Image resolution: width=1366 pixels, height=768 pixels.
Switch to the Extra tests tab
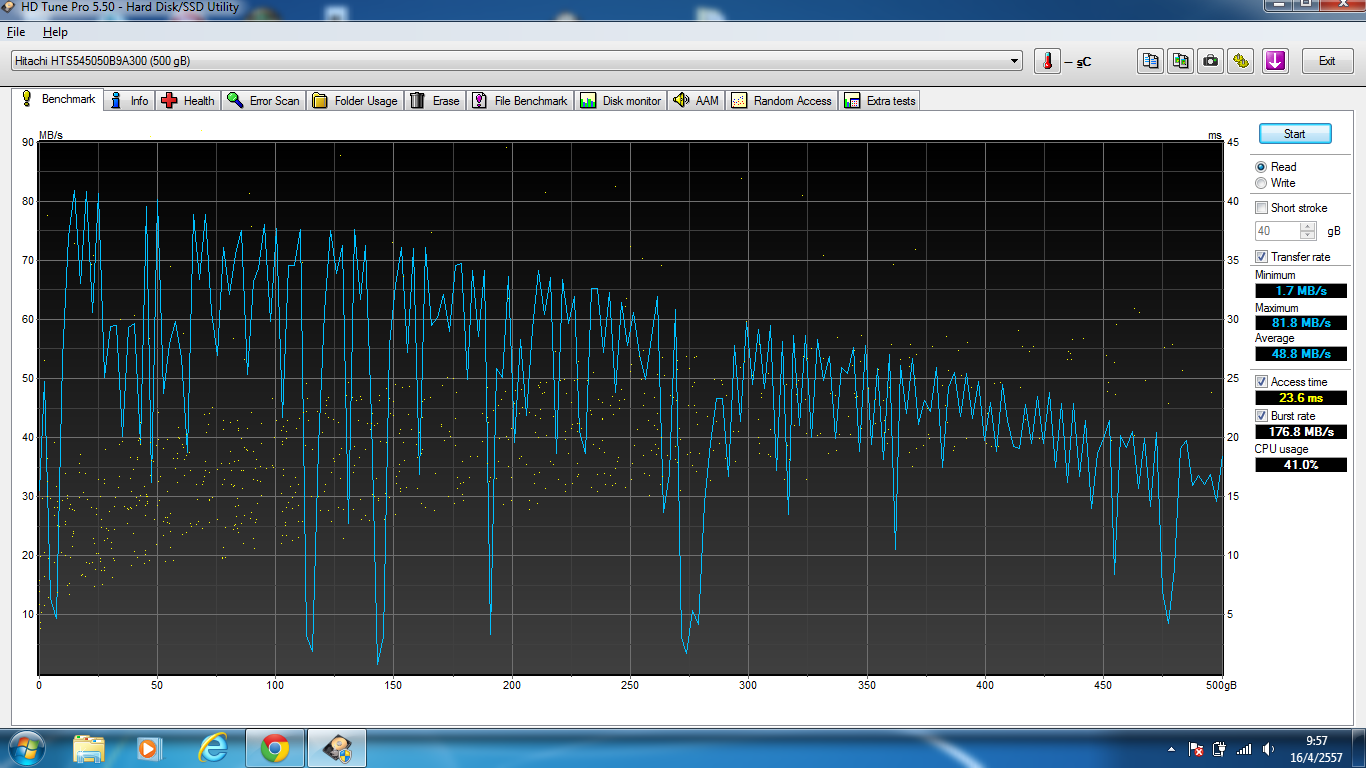[880, 101]
